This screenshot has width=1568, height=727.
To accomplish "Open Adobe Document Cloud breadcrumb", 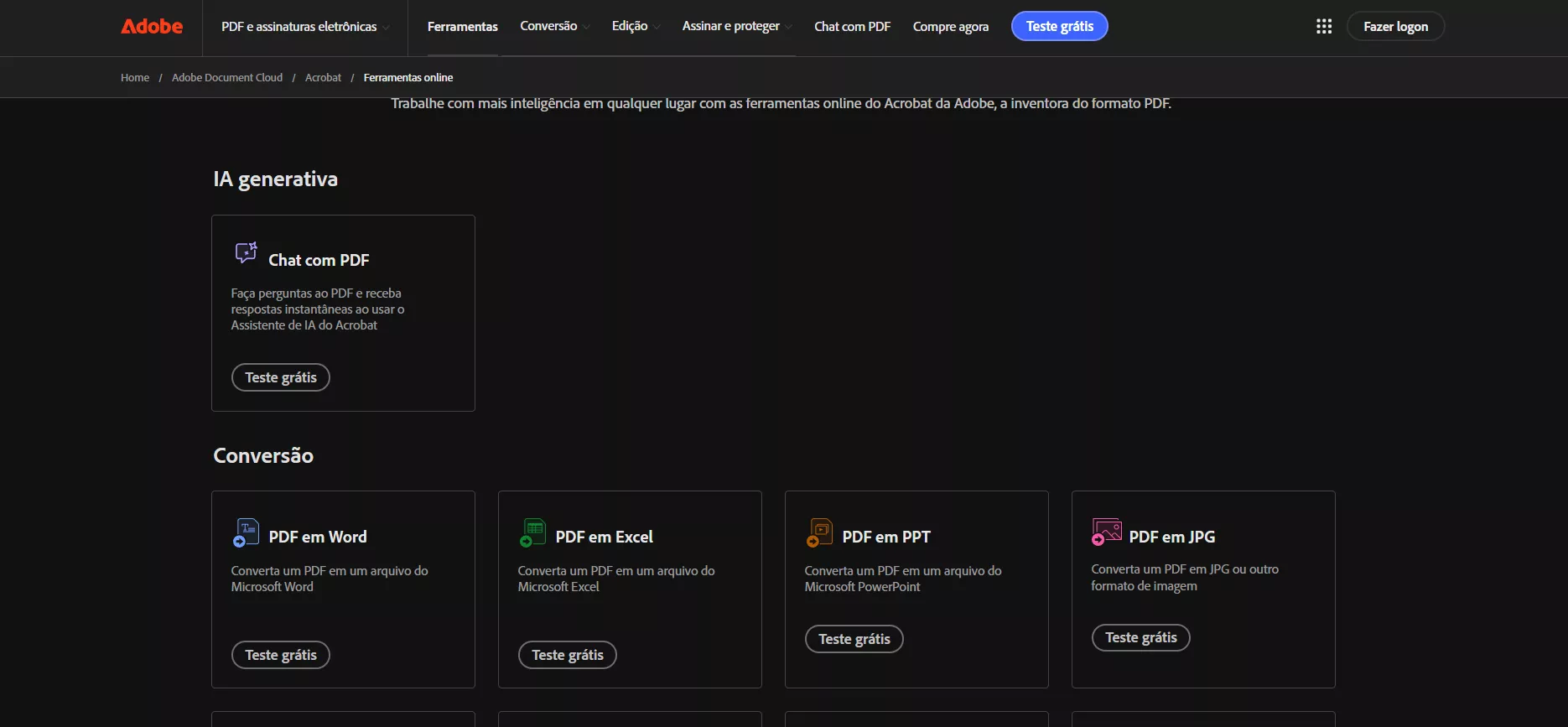I will (x=227, y=78).
